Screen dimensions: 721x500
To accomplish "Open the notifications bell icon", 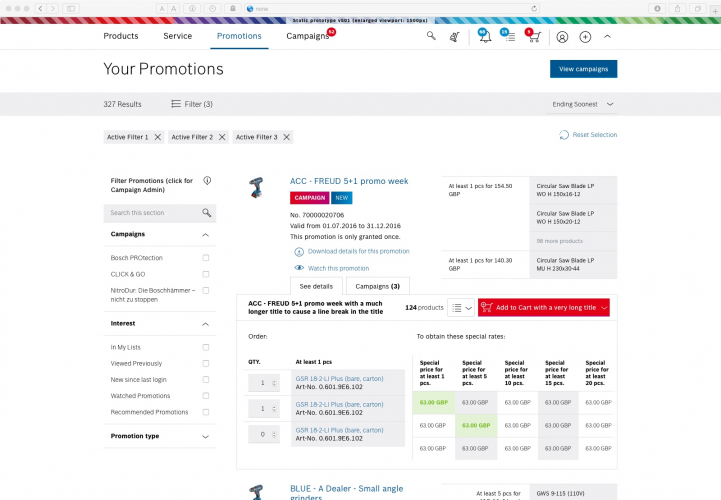I will pyautogui.click(x=485, y=37).
